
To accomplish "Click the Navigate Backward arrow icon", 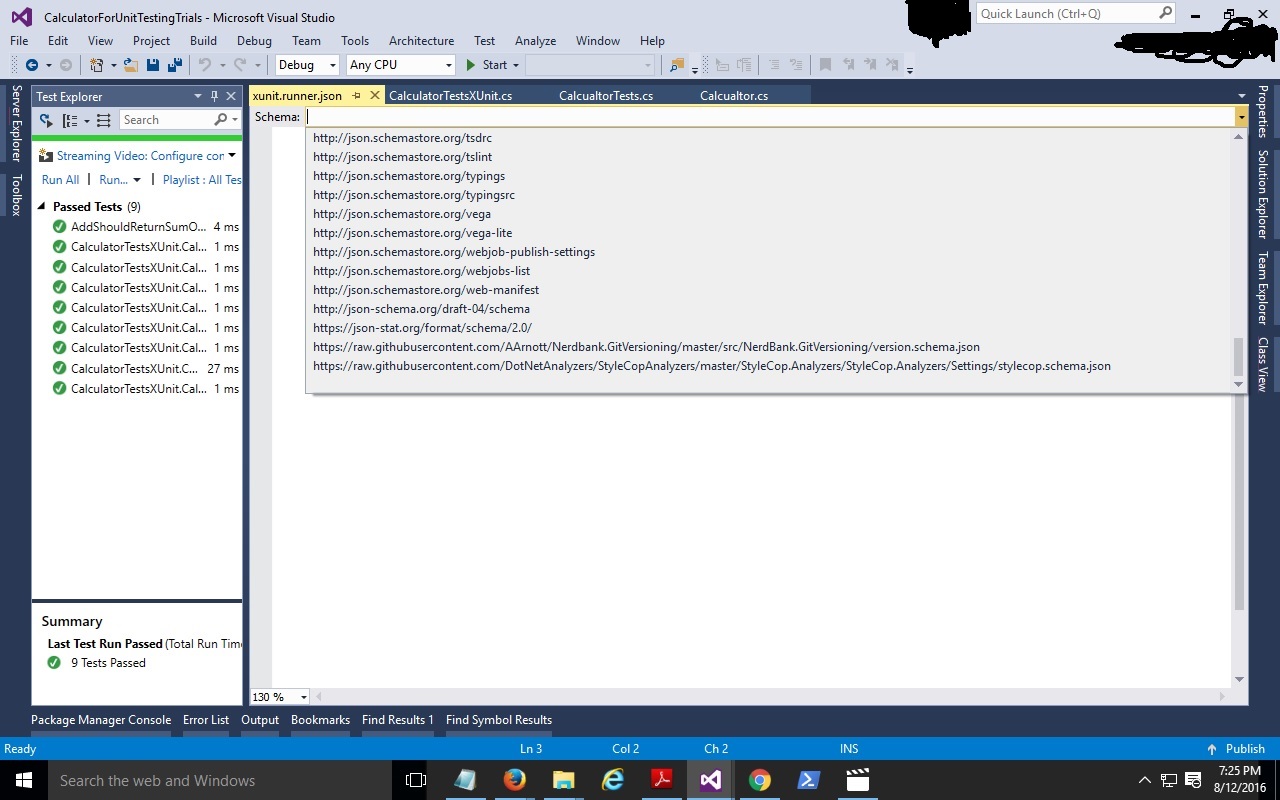I will [31, 65].
